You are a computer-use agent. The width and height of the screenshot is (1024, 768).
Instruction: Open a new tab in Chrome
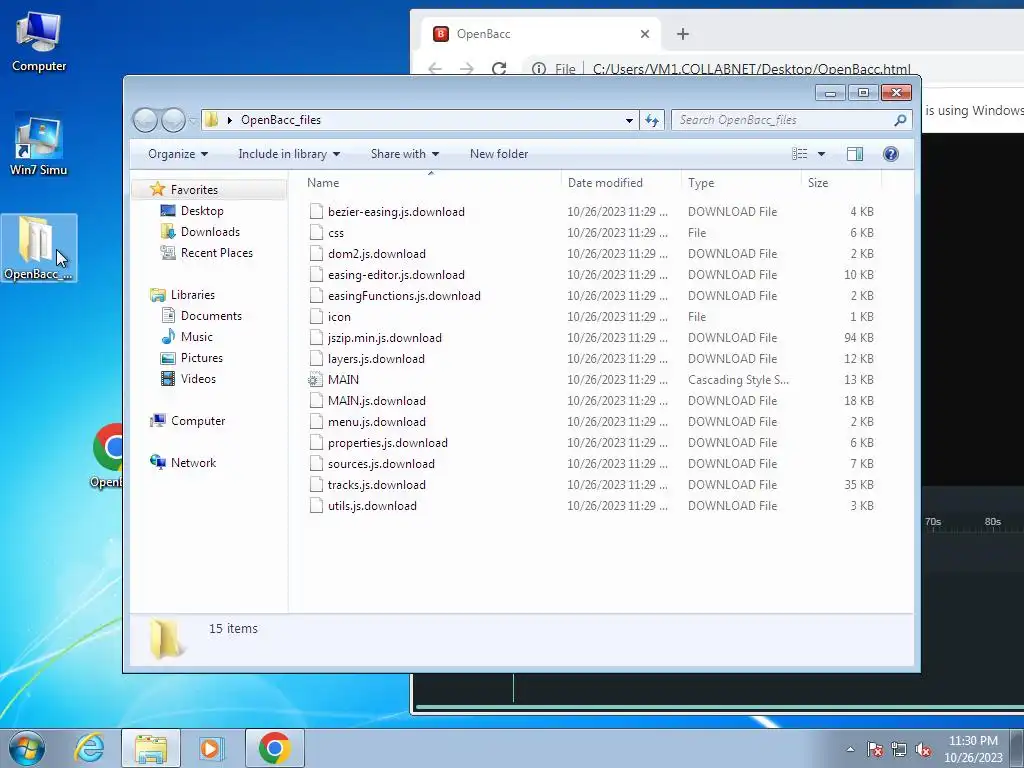[x=682, y=34]
